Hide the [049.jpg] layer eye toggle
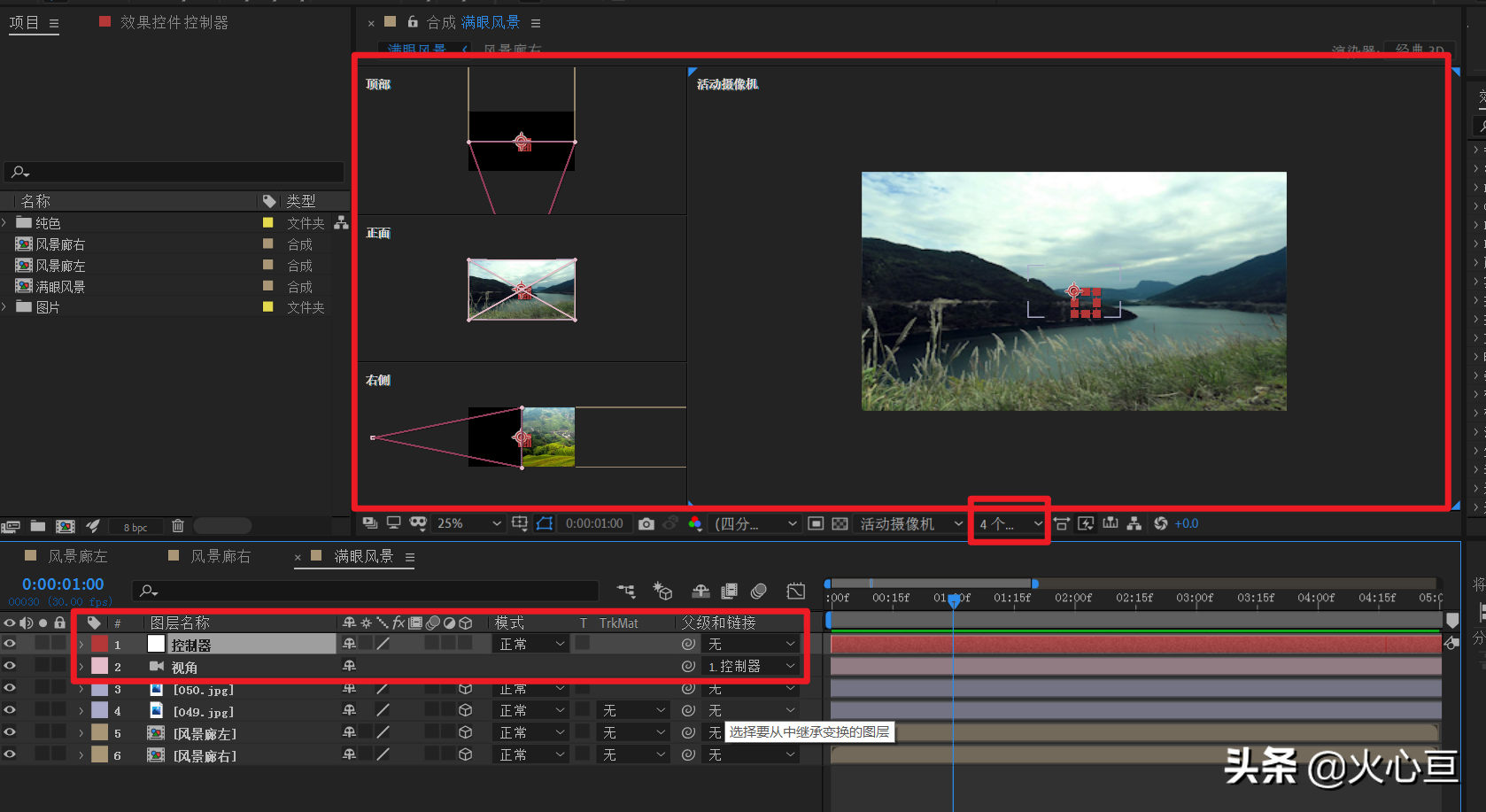1486x812 pixels. 10,709
